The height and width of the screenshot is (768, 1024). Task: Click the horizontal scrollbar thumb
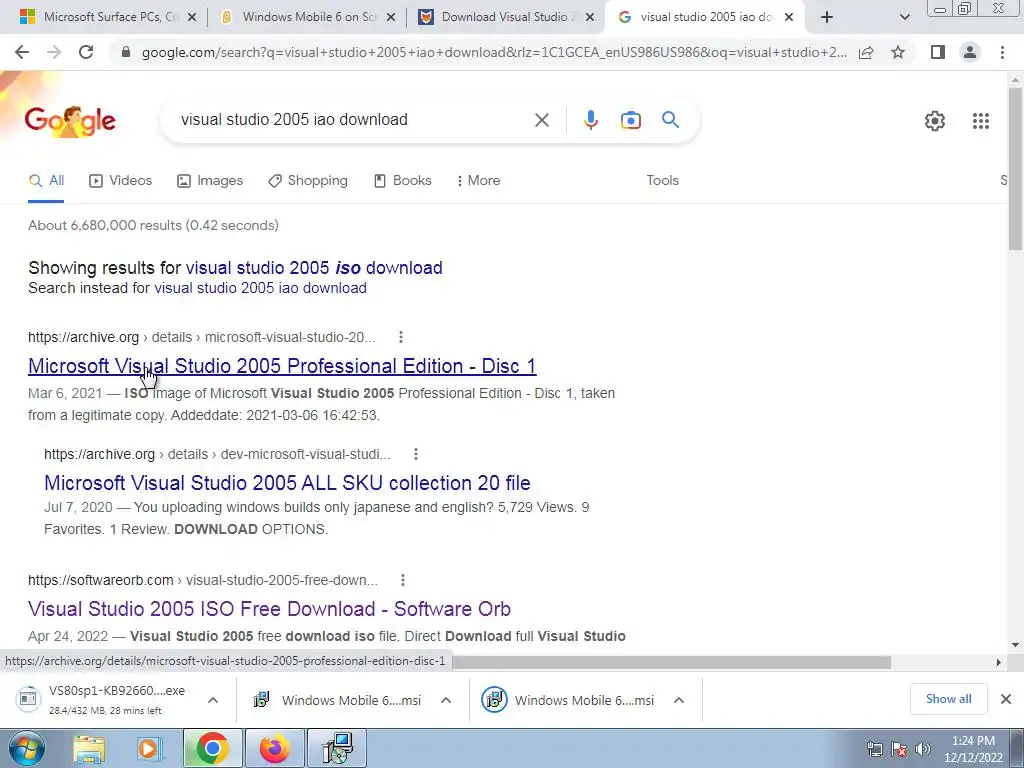click(x=671, y=662)
